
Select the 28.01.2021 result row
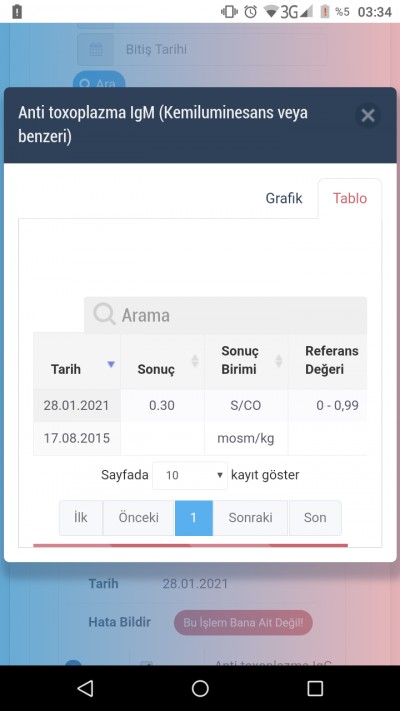pyautogui.click(x=200, y=405)
